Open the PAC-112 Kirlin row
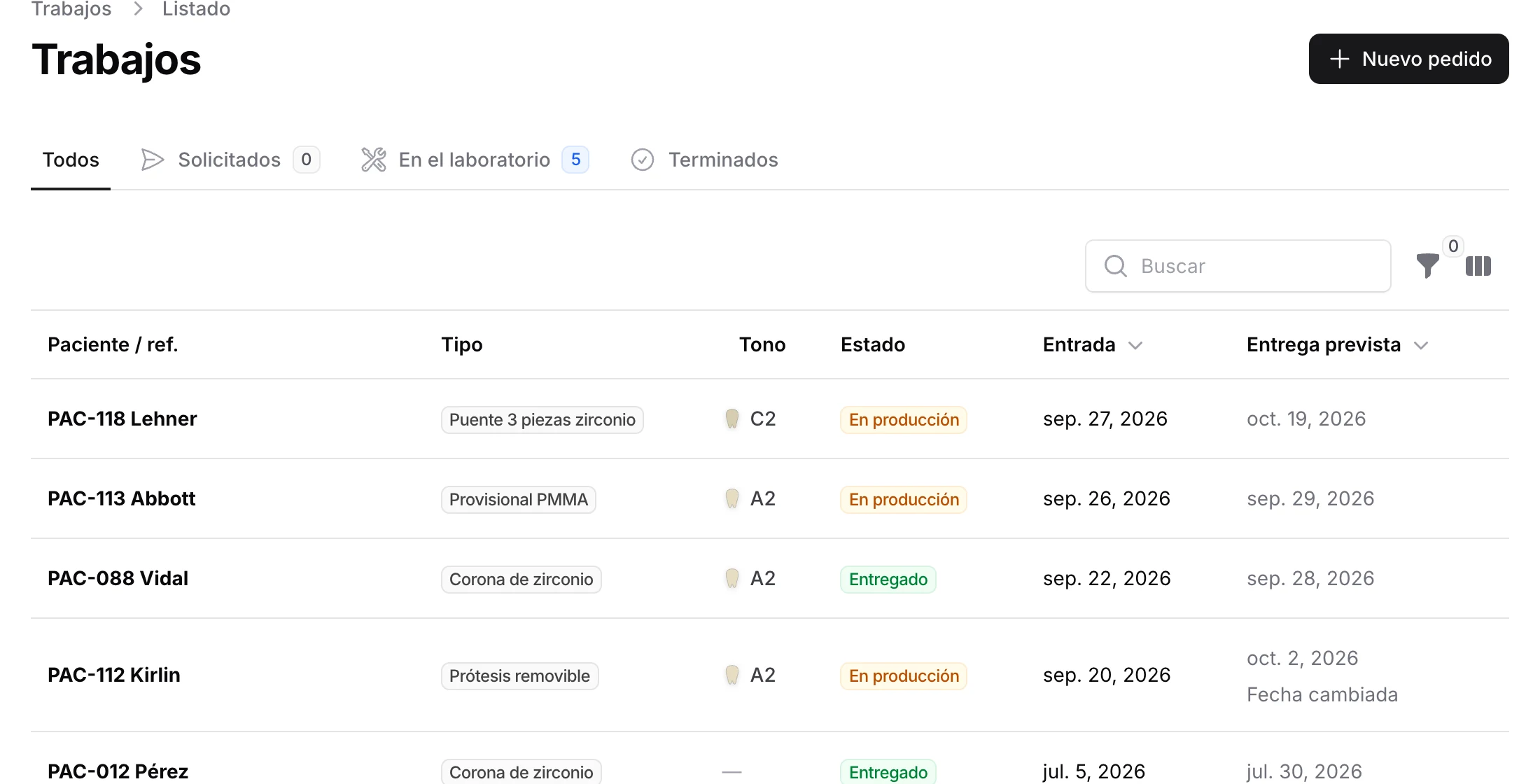 point(770,675)
